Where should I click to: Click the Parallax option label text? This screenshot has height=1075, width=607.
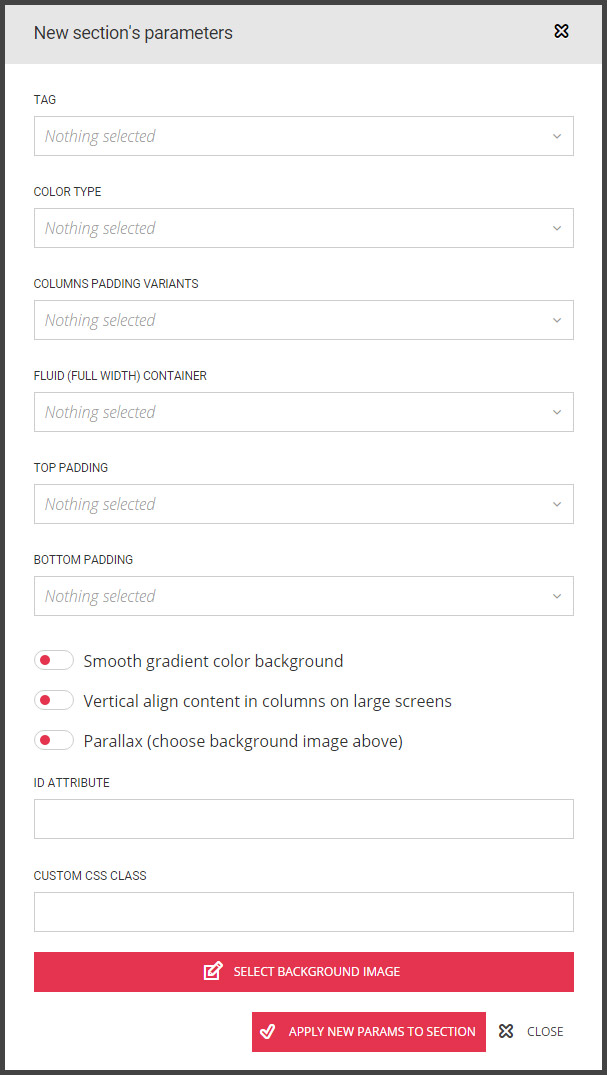[243, 741]
